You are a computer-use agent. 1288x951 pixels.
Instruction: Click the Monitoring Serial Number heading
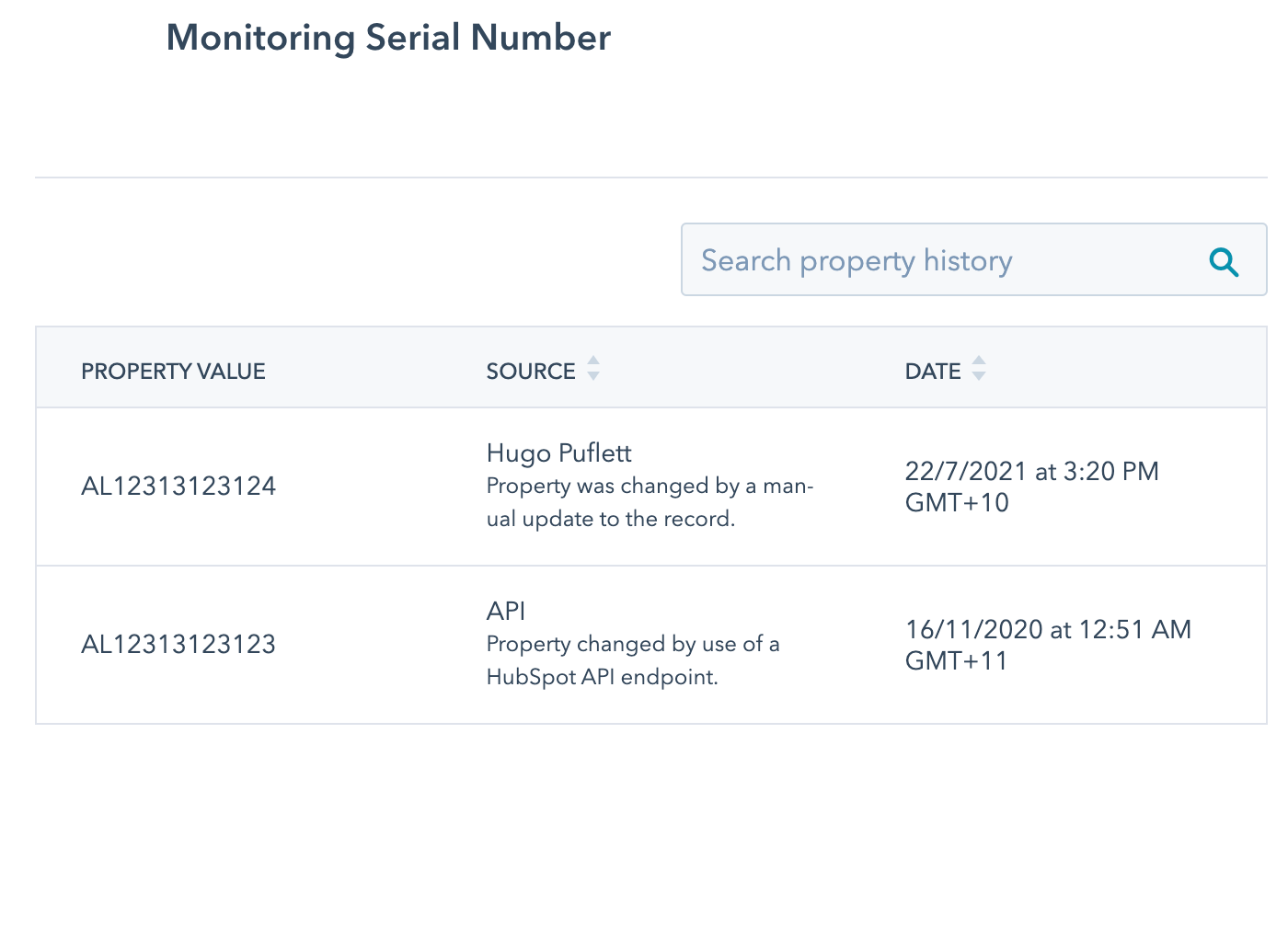[x=388, y=38]
